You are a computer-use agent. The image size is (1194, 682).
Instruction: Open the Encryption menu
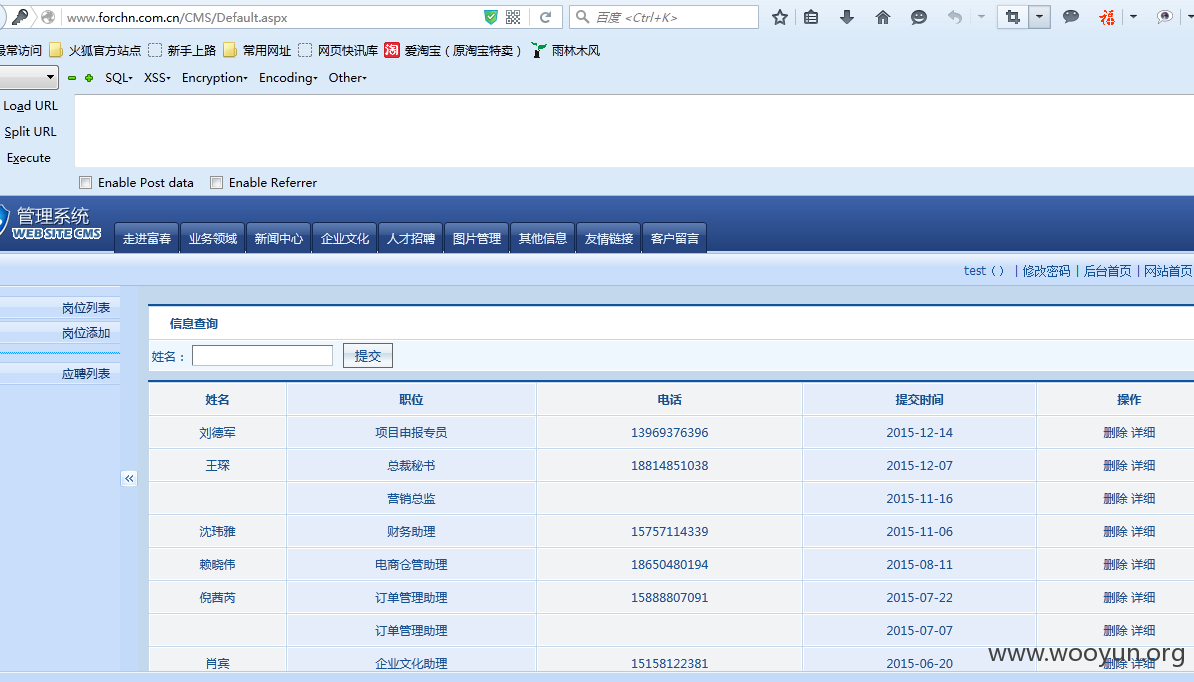tap(215, 78)
